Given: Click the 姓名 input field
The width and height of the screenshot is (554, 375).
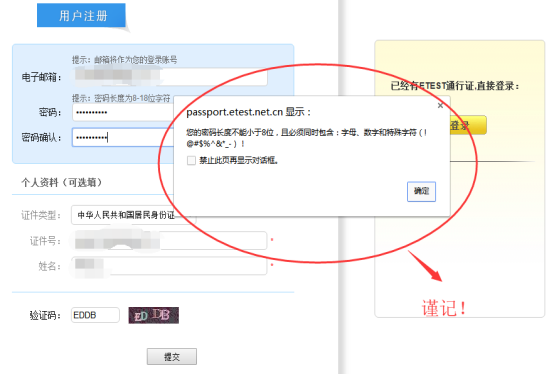Looking at the screenshot, I should (x=170, y=266).
